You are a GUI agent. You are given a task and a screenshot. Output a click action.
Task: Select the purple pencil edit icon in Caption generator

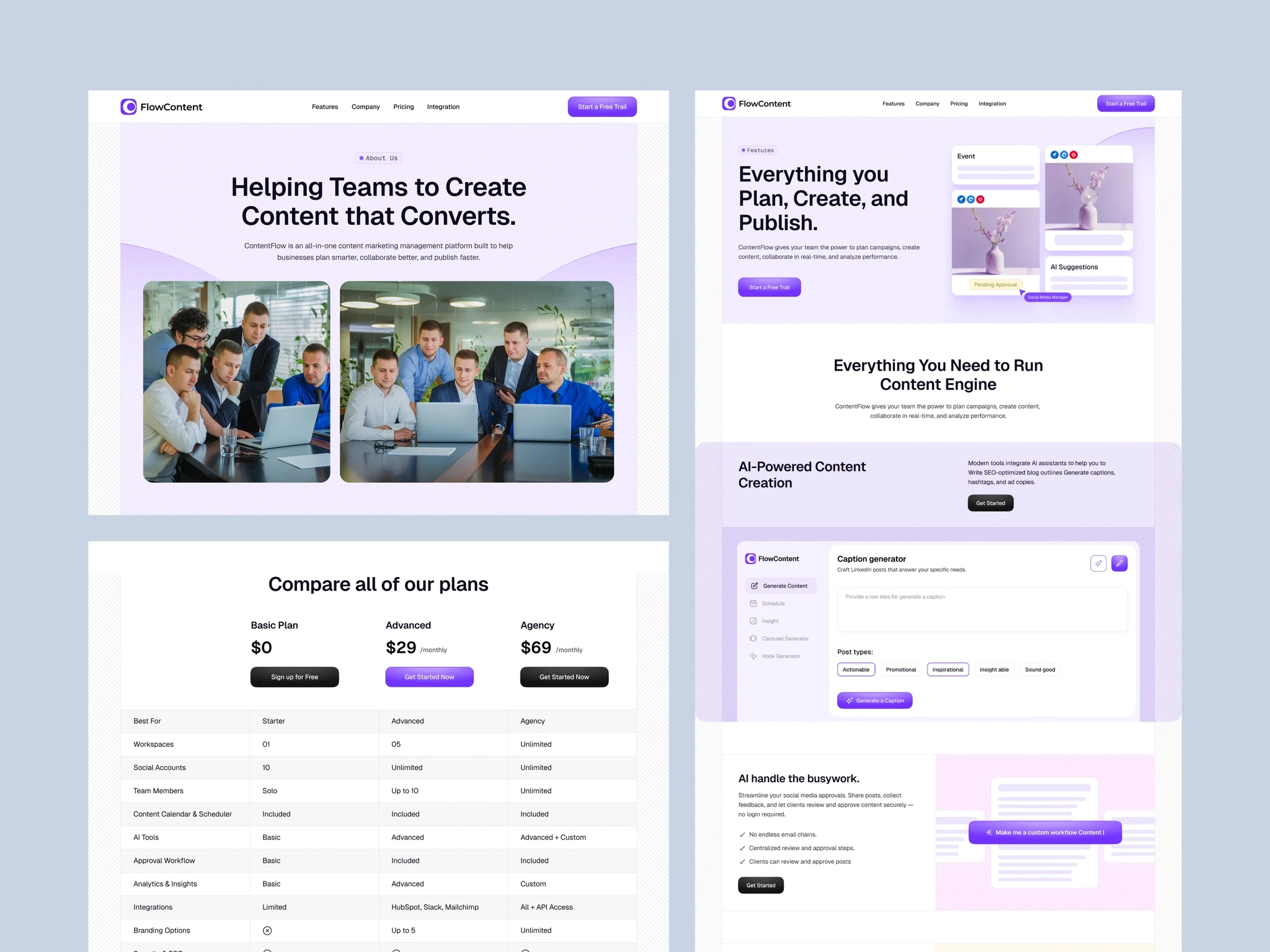click(x=1119, y=563)
